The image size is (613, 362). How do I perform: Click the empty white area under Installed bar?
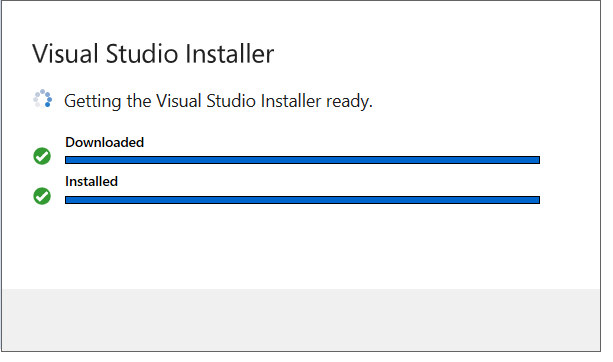[301, 247]
